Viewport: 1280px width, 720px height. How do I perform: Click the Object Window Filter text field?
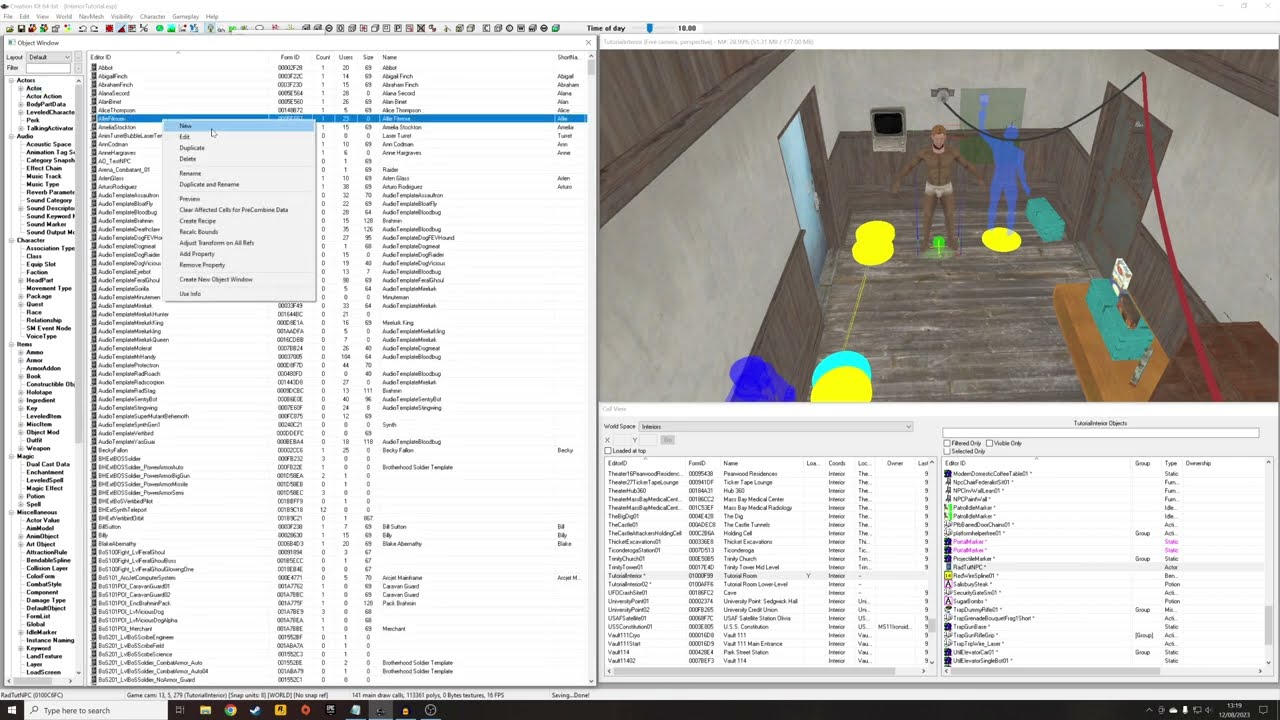pos(49,68)
